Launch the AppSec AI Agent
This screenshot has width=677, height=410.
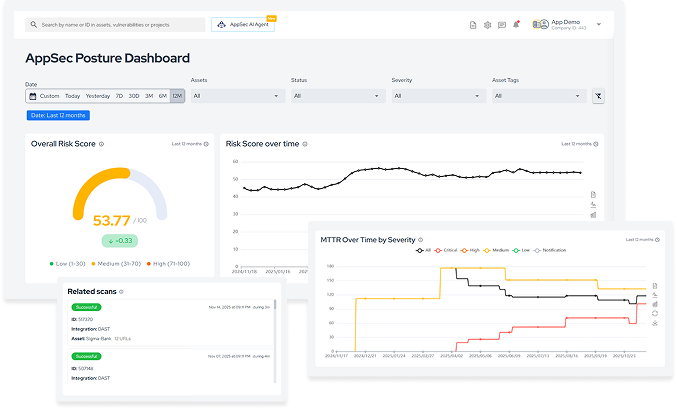243,25
